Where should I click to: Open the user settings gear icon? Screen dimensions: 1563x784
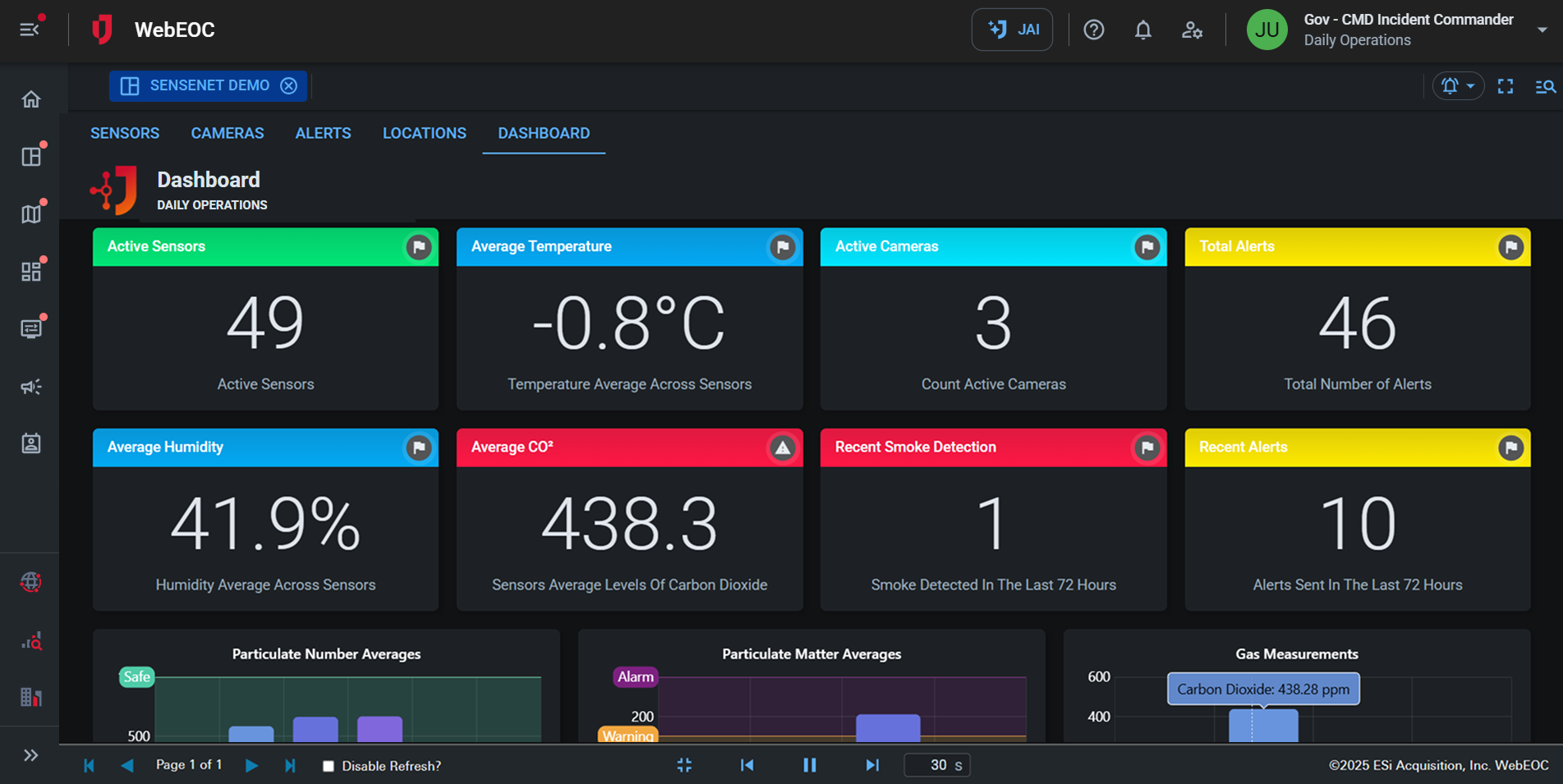click(x=1192, y=30)
